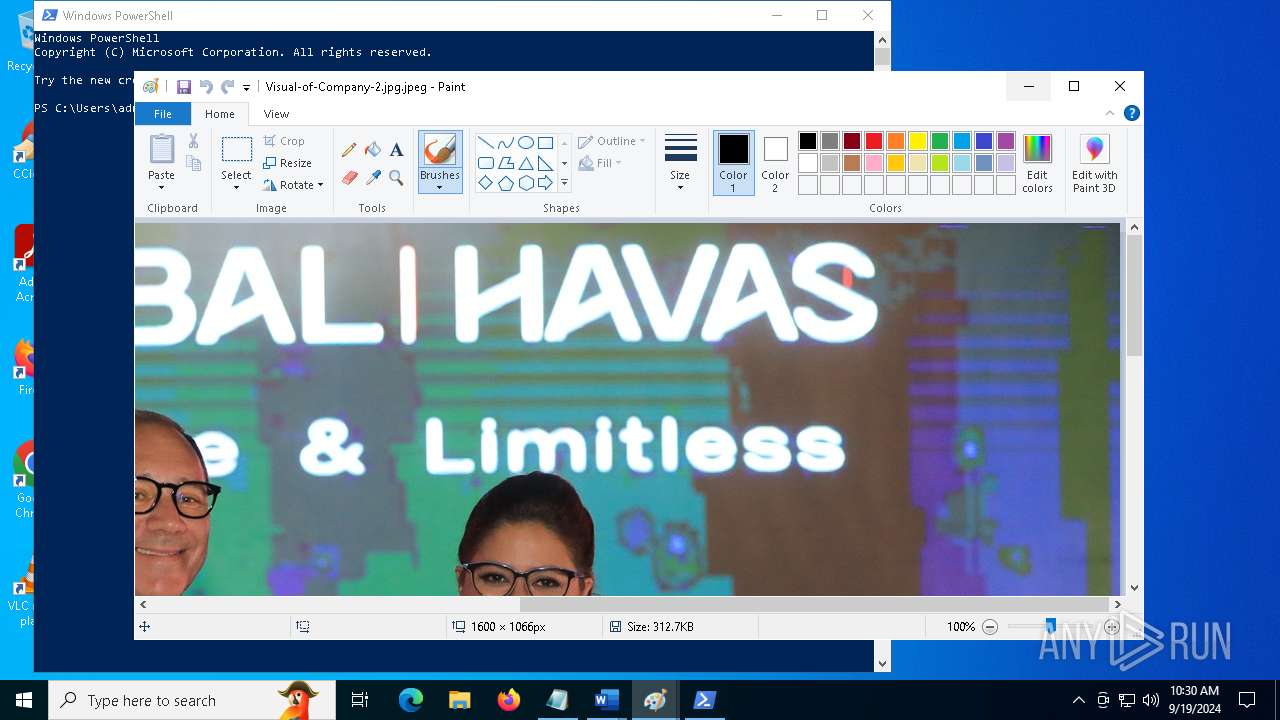Pick the orange color swatch
The image size is (1280, 720).
point(896,141)
